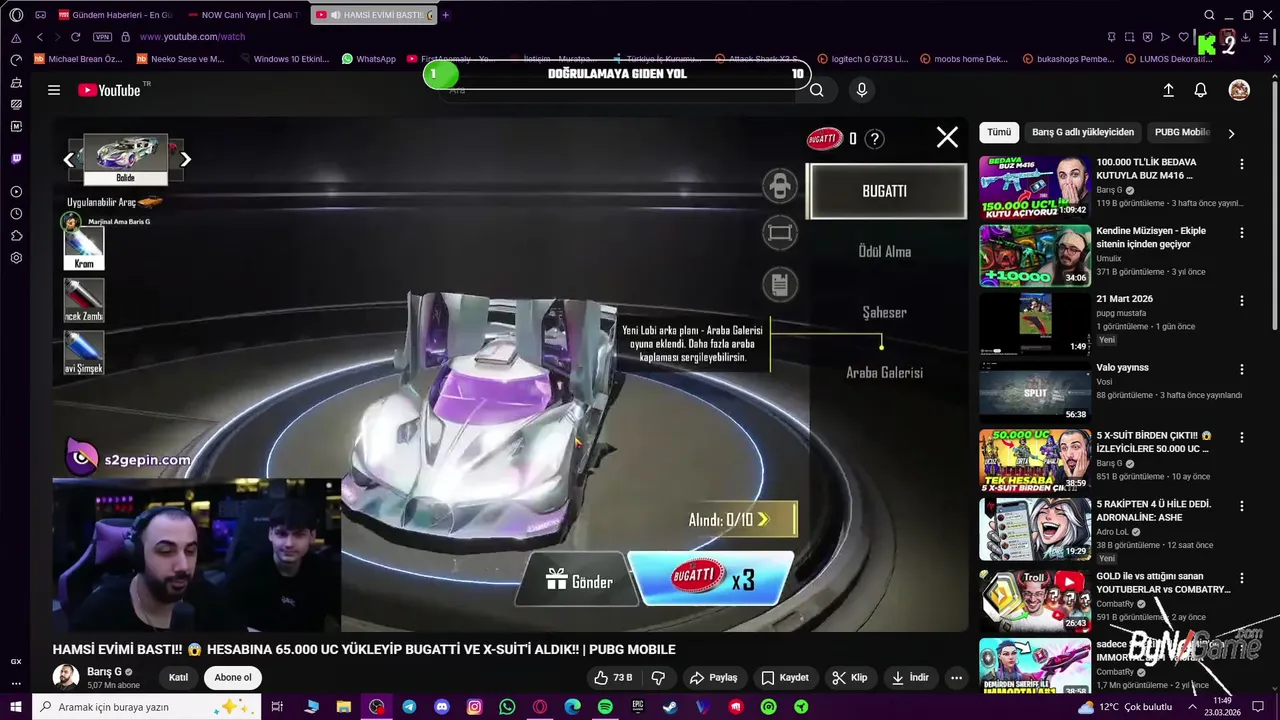This screenshot has height=720, width=1280.
Task: Download the video with İndir
Action: click(x=909, y=678)
